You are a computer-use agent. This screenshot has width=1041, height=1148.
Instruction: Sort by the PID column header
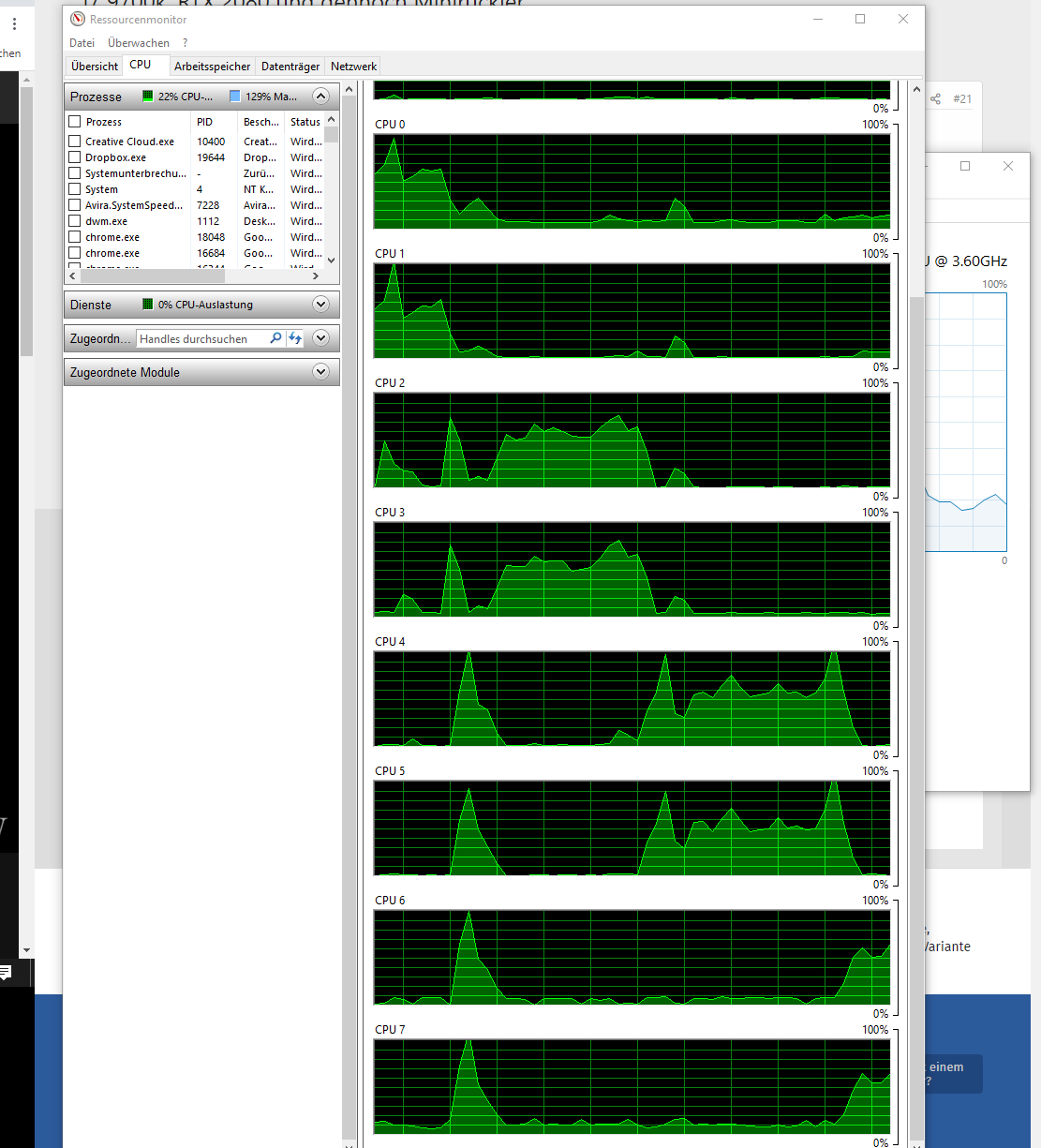point(215,122)
